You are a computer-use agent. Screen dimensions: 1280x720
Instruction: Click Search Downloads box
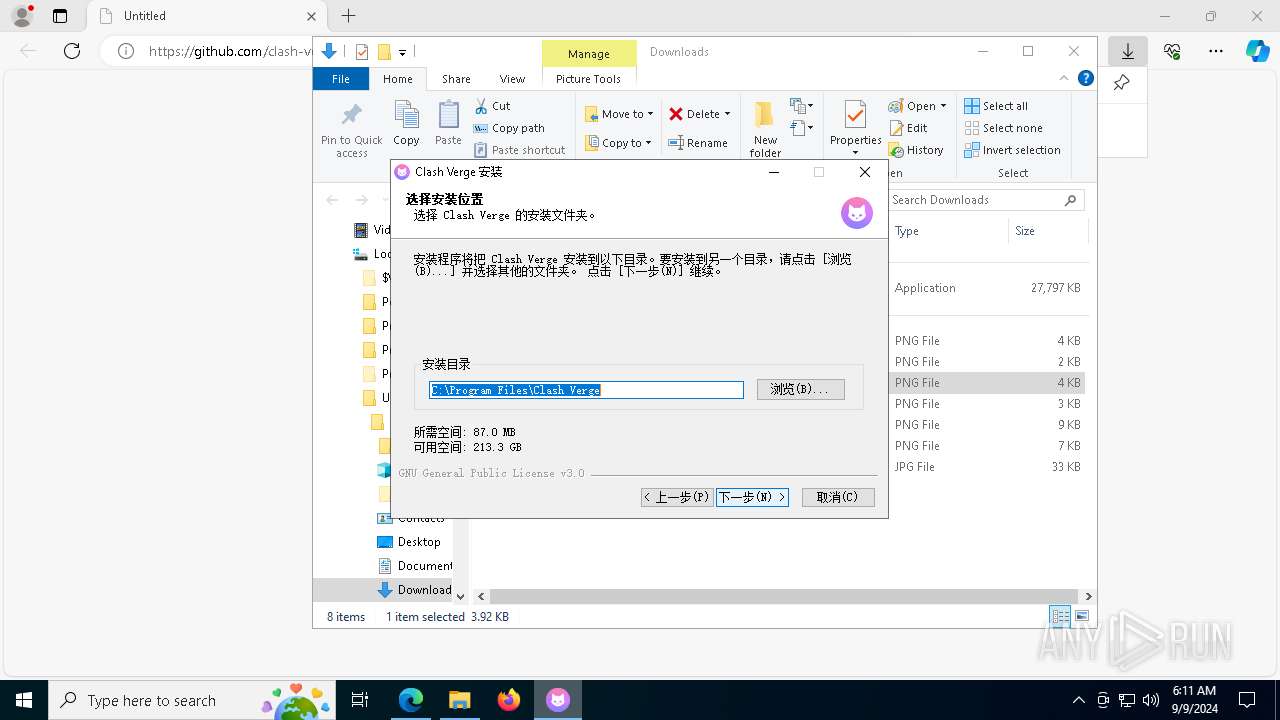point(985,200)
